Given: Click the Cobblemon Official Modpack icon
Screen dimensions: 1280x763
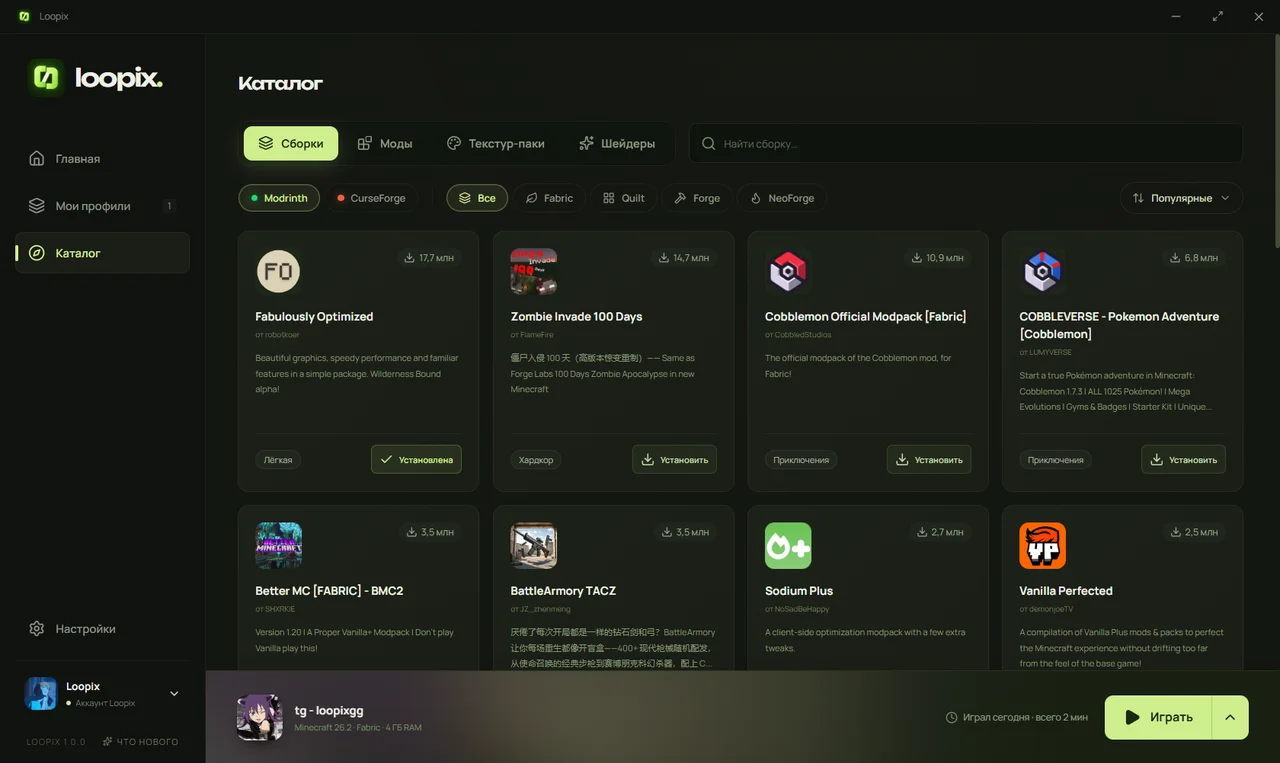Looking at the screenshot, I should [788, 271].
